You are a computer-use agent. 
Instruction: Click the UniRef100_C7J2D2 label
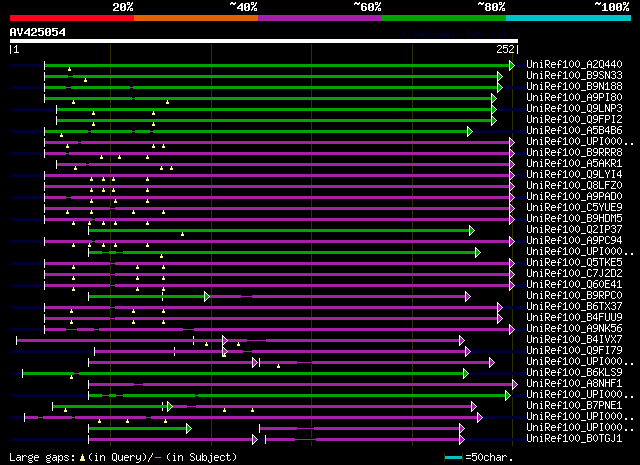(574, 273)
